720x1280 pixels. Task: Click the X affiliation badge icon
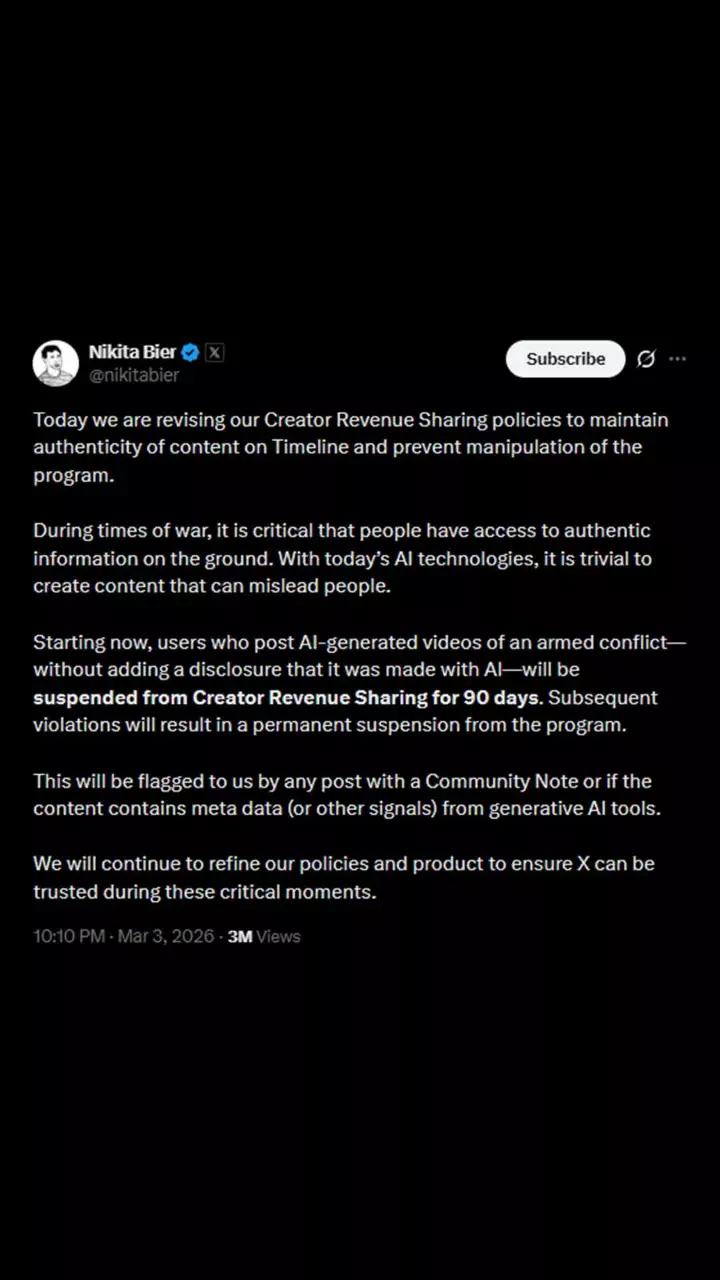(x=215, y=352)
